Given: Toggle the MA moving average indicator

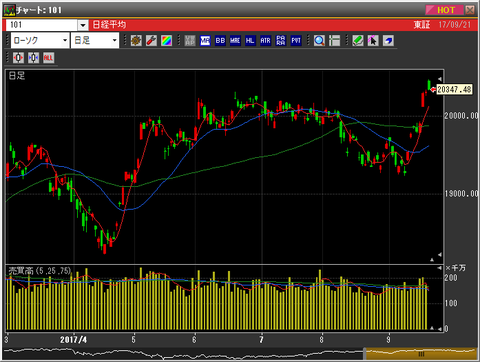Looking at the screenshot, I should [205, 41].
